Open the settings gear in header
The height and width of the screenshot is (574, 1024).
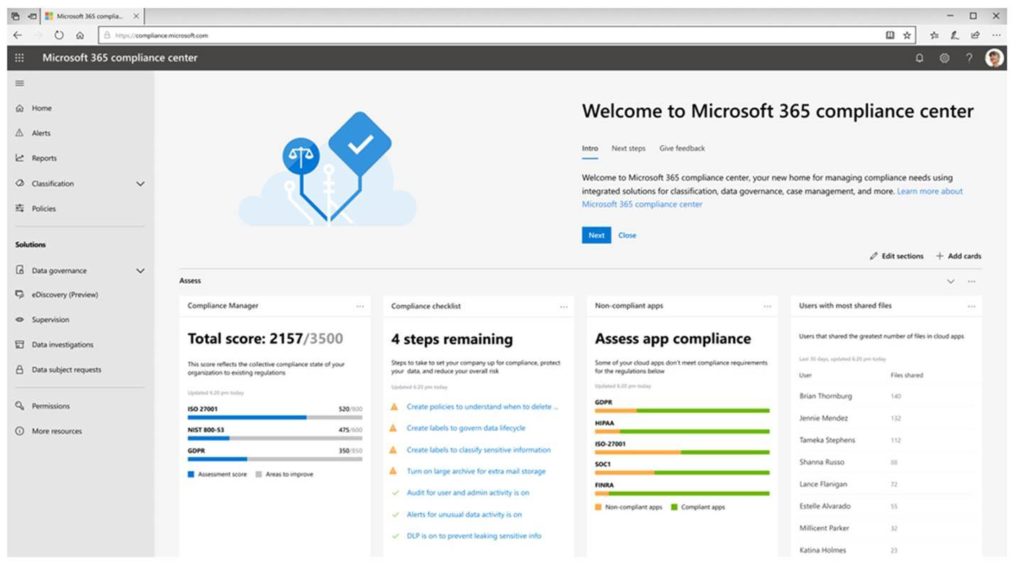tap(944, 58)
